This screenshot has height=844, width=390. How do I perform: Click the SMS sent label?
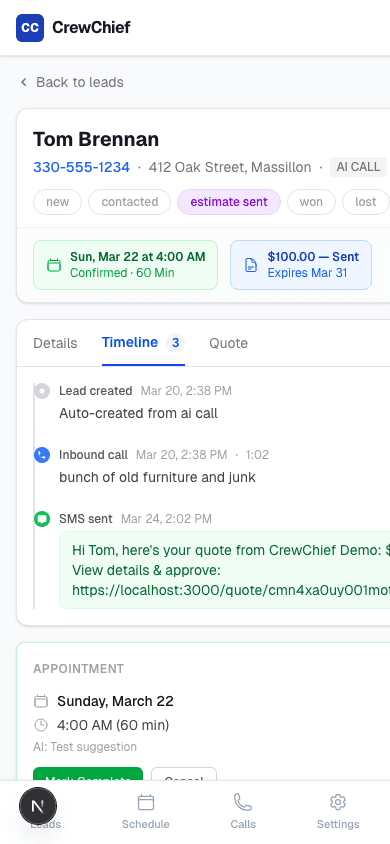(86, 519)
